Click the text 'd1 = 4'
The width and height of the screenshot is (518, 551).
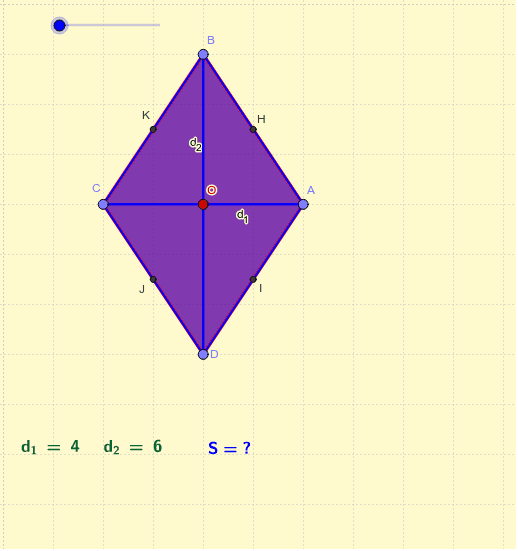[x=51, y=448]
